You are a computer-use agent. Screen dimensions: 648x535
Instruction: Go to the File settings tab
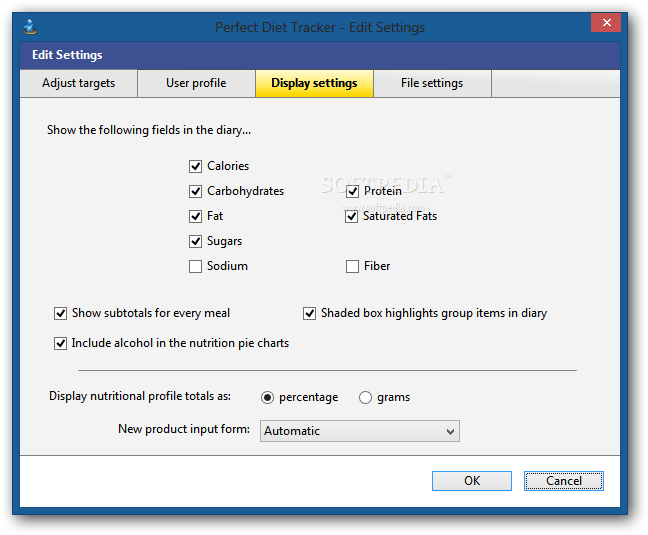pyautogui.click(x=432, y=83)
